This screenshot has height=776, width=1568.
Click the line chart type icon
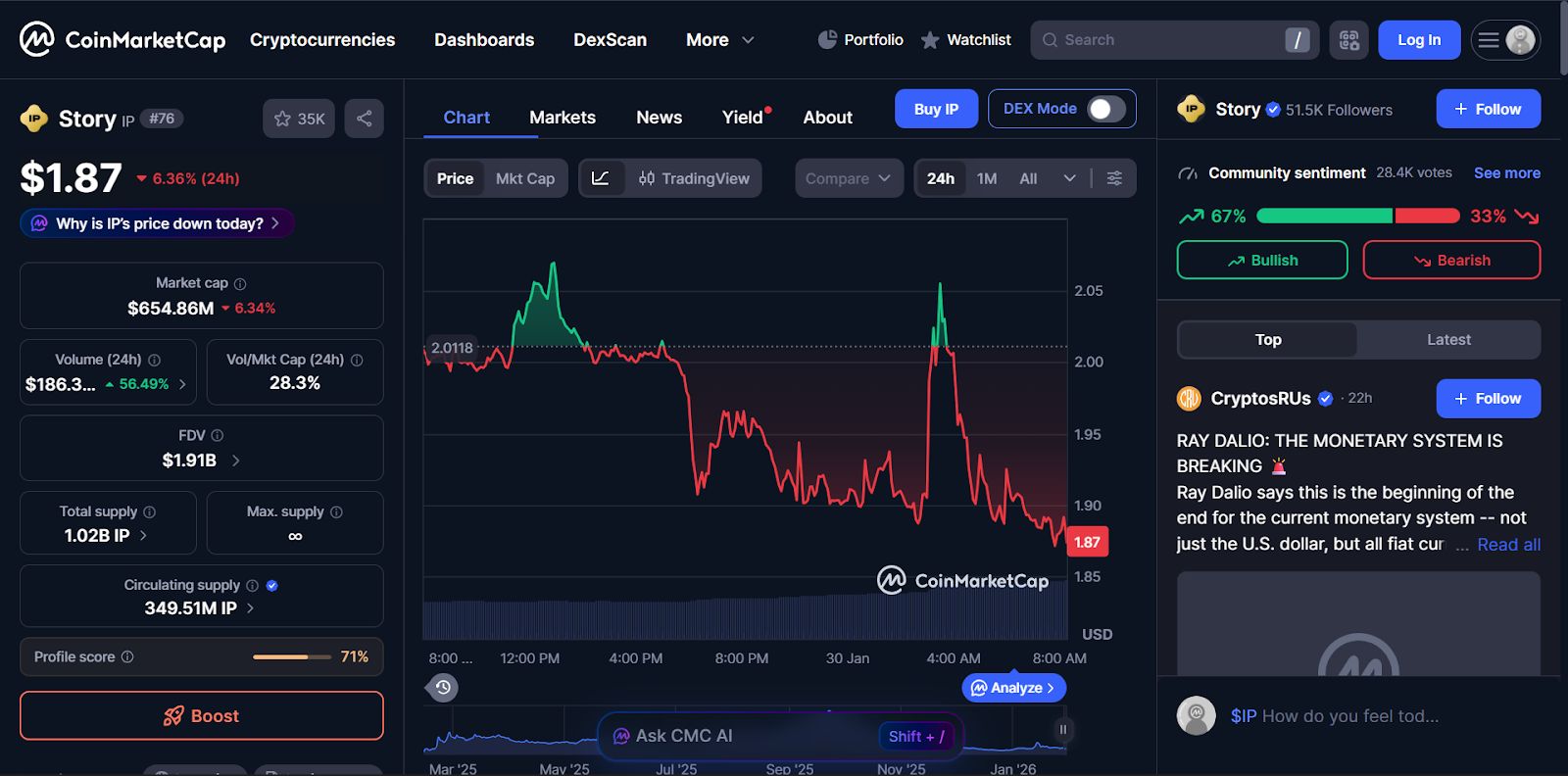pyautogui.click(x=601, y=178)
